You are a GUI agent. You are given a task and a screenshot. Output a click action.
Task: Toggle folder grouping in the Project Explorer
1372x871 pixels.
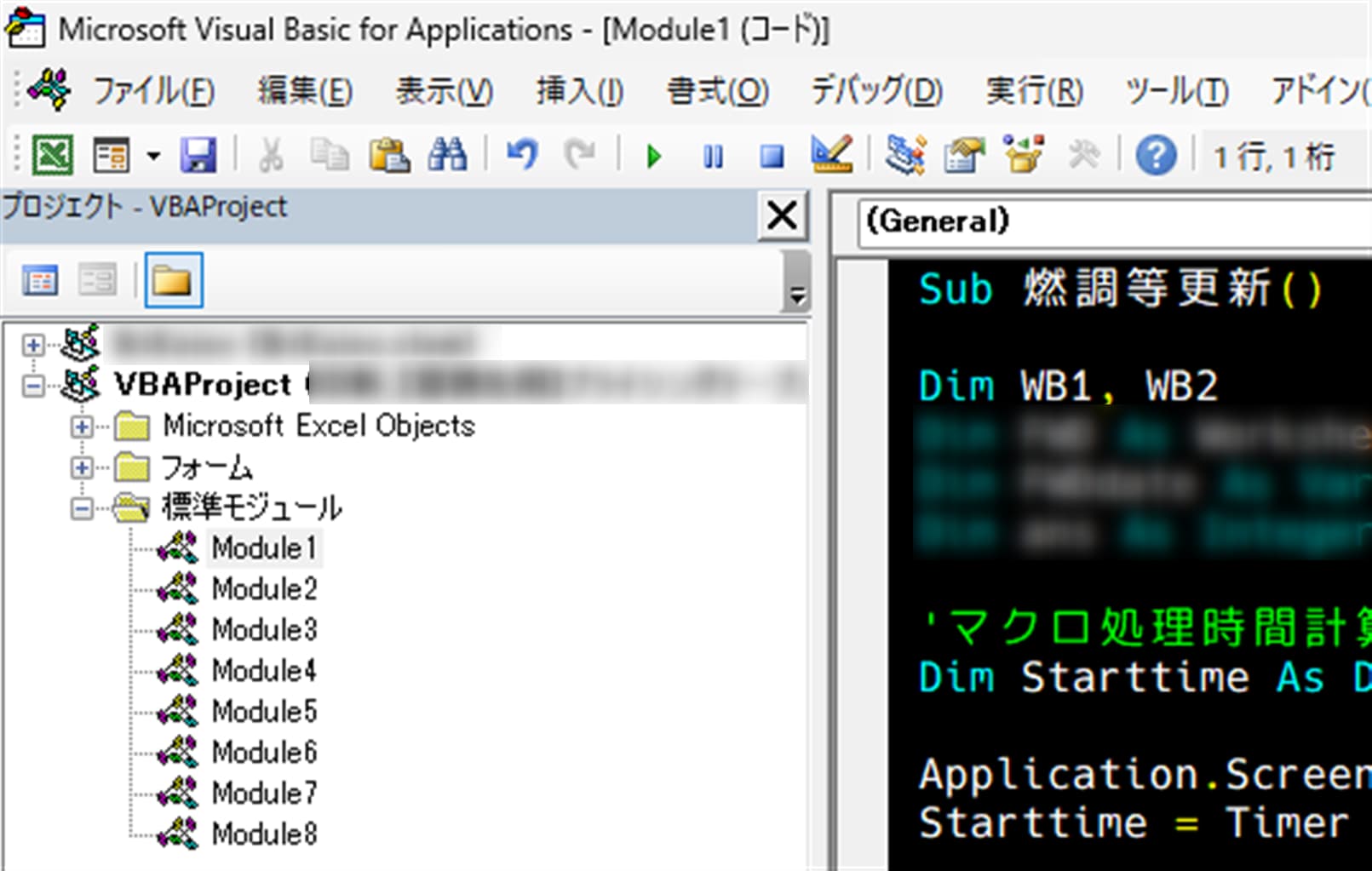[174, 279]
